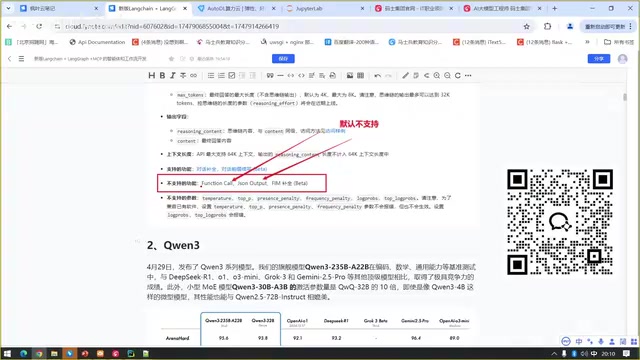Screen dimensions: 640x360
Task: Insert a task checkbox list
Action: (x=232, y=76)
